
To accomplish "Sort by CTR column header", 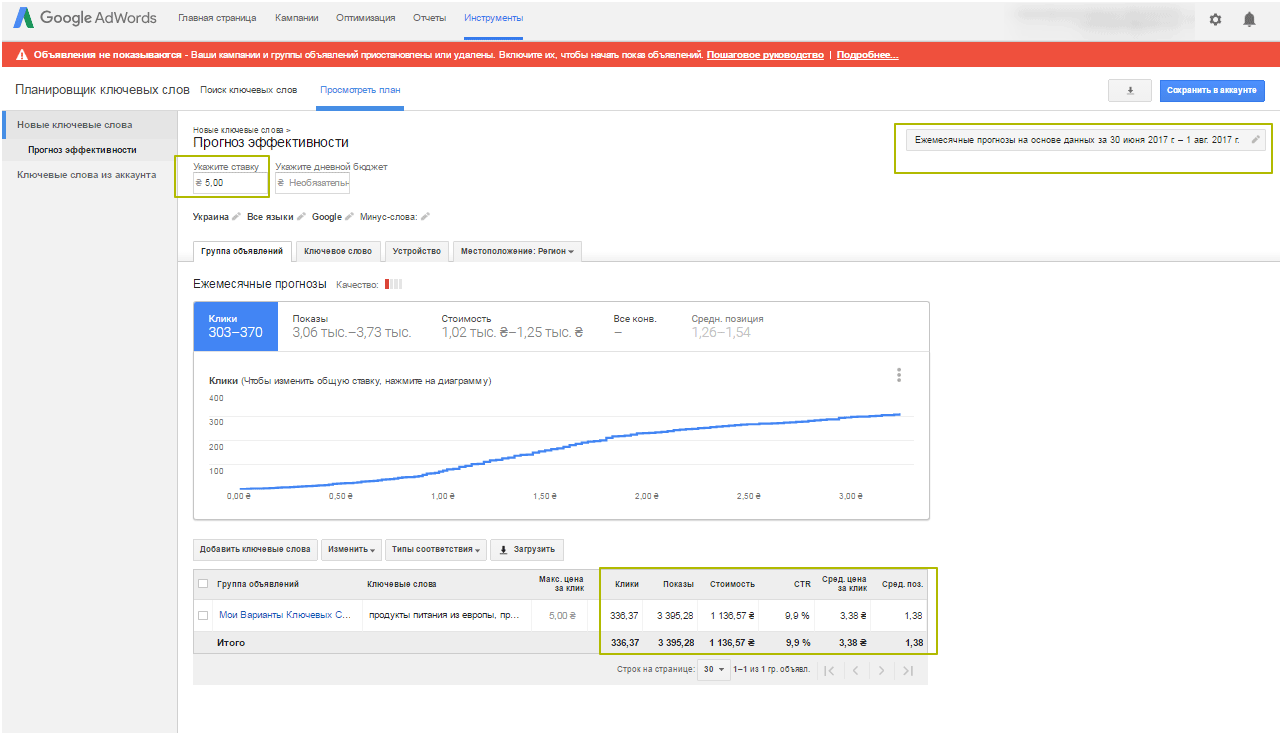I will 802,584.
